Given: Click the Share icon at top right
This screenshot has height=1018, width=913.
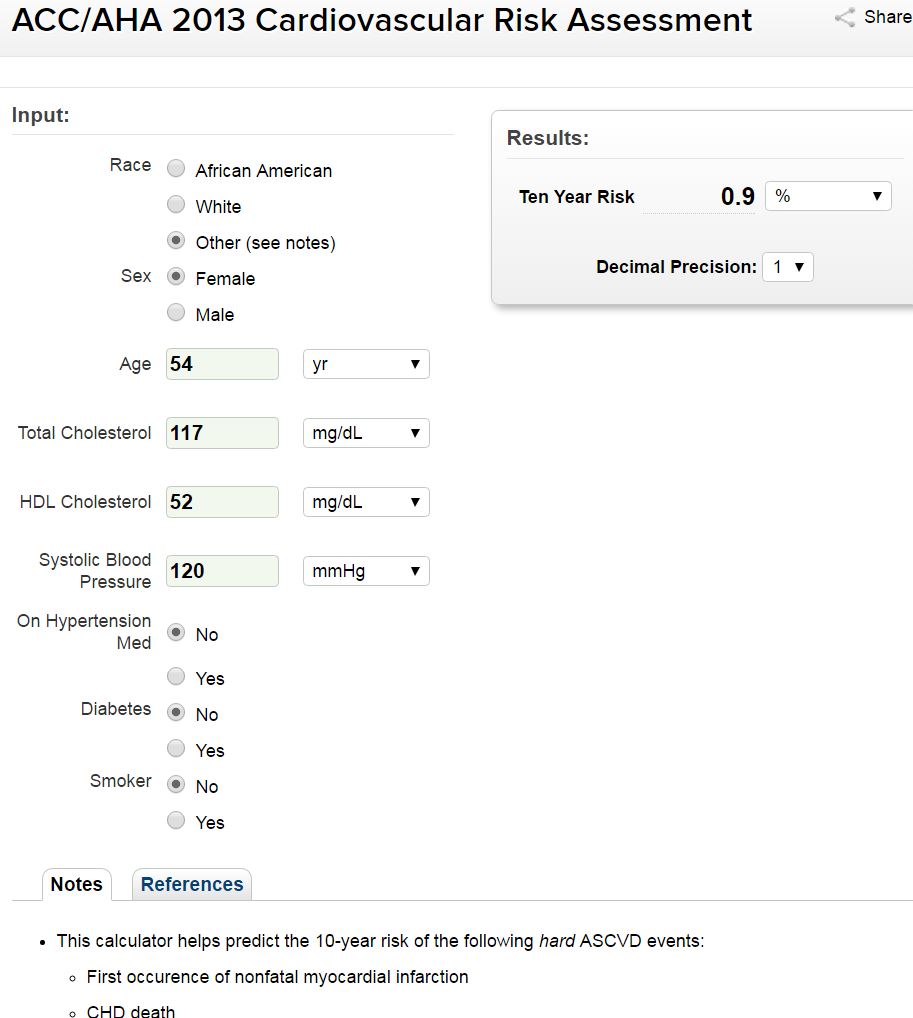Looking at the screenshot, I should click(x=846, y=17).
